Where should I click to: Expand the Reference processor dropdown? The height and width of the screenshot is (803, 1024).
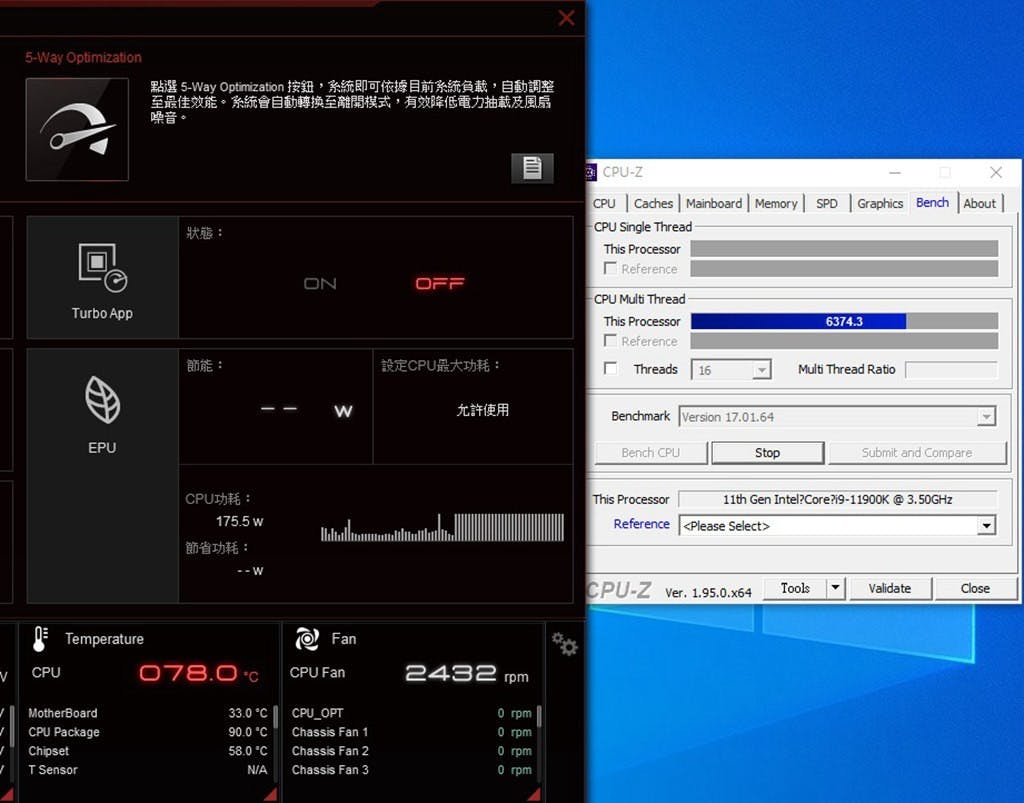986,526
